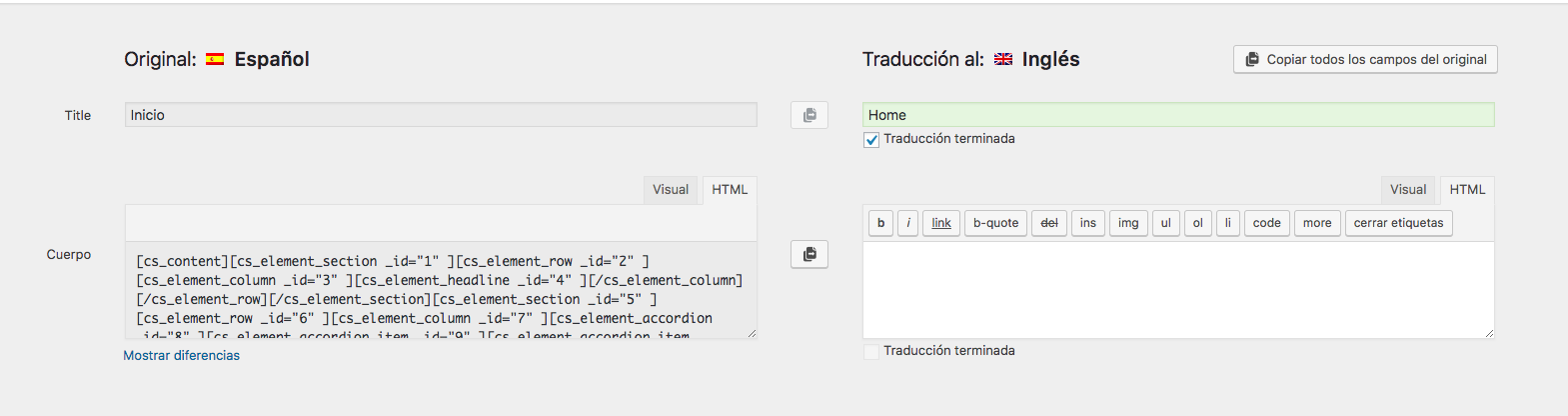Image resolution: width=1568 pixels, height=416 pixels.
Task: Click into the Home translation title field
Action: (x=1178, y=115)
